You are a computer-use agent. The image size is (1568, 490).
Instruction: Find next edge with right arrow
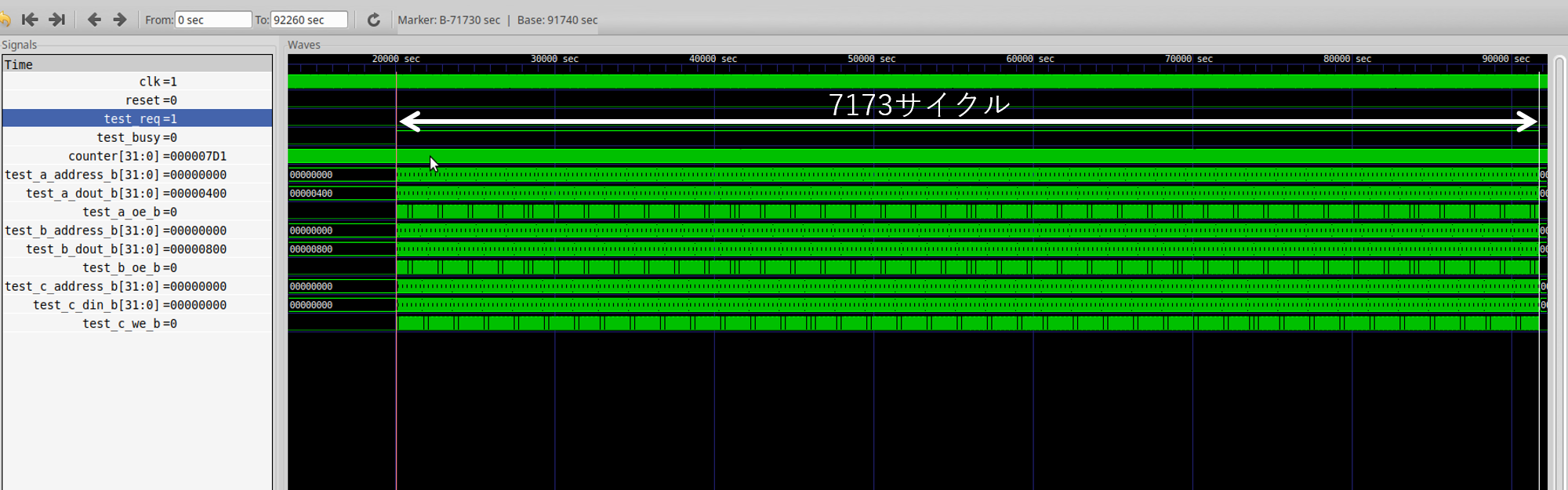tap(120, 20)
